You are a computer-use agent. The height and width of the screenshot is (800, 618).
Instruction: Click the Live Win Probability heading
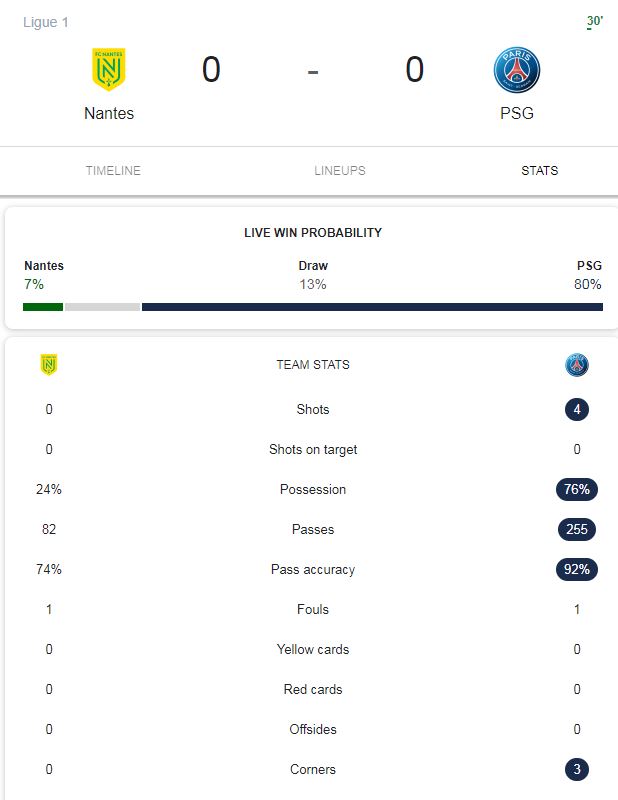pos(313,233)
